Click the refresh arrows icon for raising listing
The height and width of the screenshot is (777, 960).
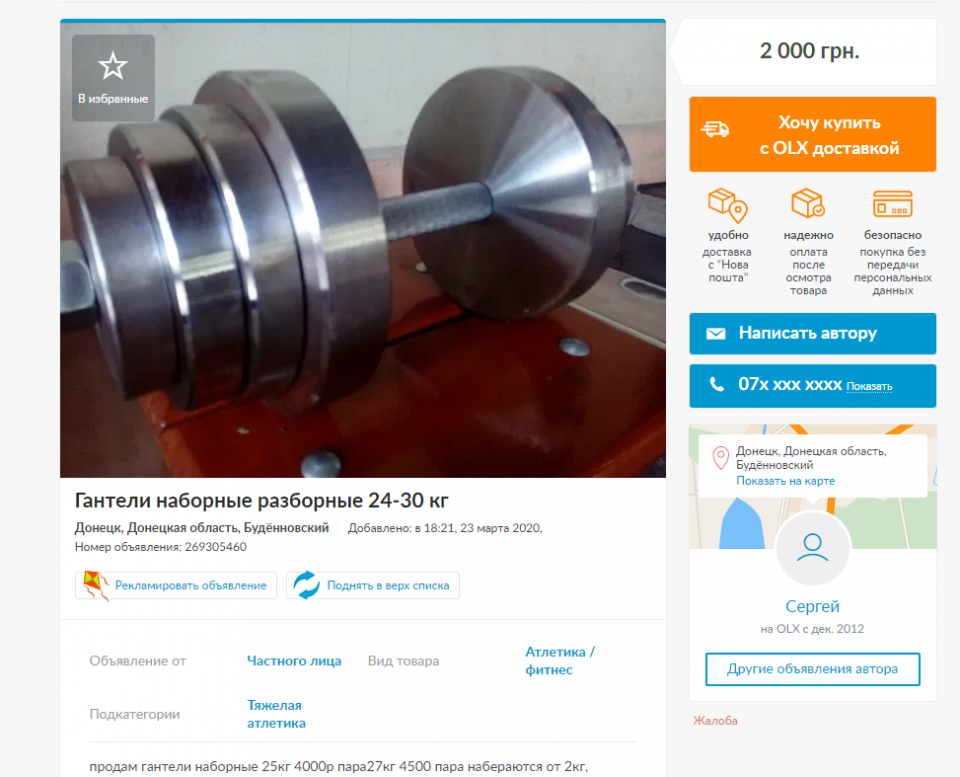click(x=306, y=585)
